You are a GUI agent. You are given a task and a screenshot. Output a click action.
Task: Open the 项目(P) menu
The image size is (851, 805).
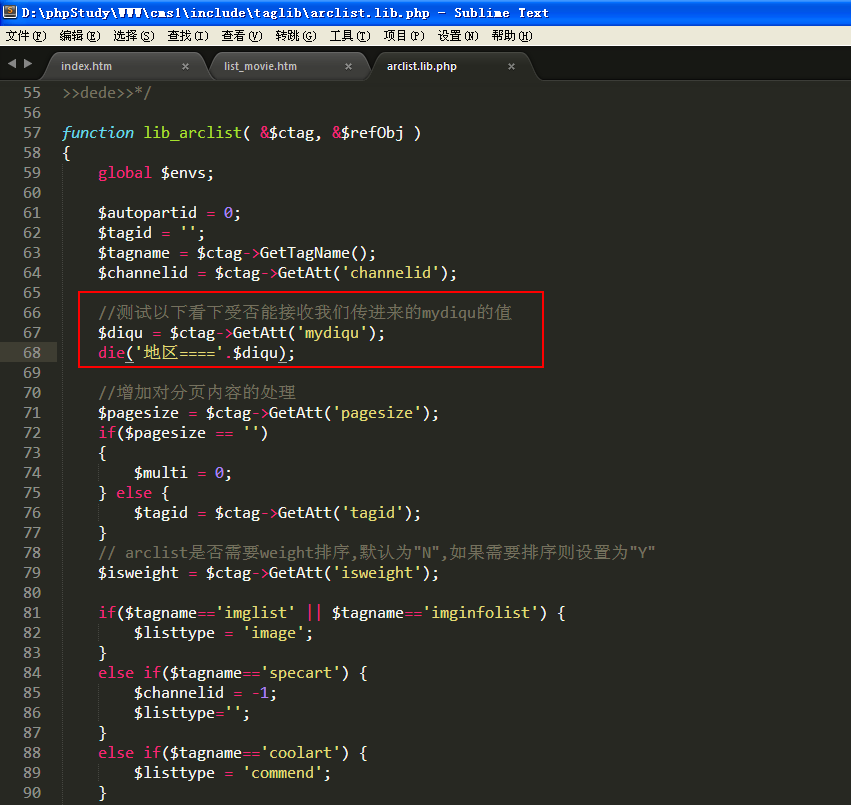point(404,36)
